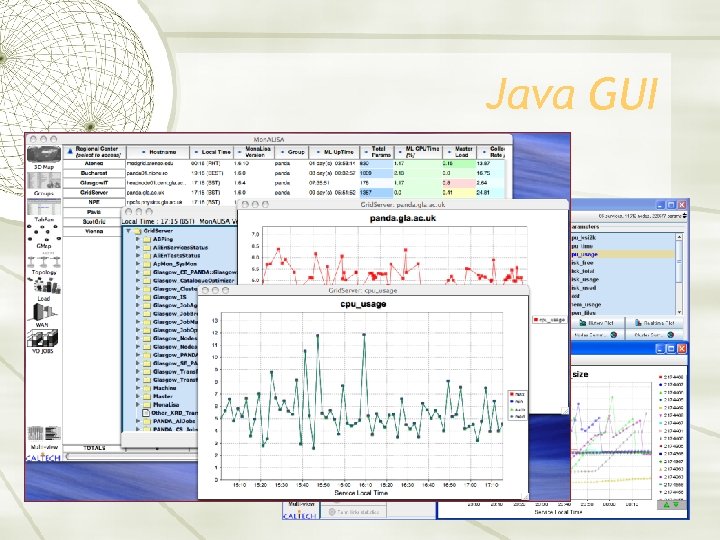The width and height of the screenshot is (720, 540).
Task: Expand the PANDA_AIJobs node
Action: pyautogui.click(x=138, y=421)
